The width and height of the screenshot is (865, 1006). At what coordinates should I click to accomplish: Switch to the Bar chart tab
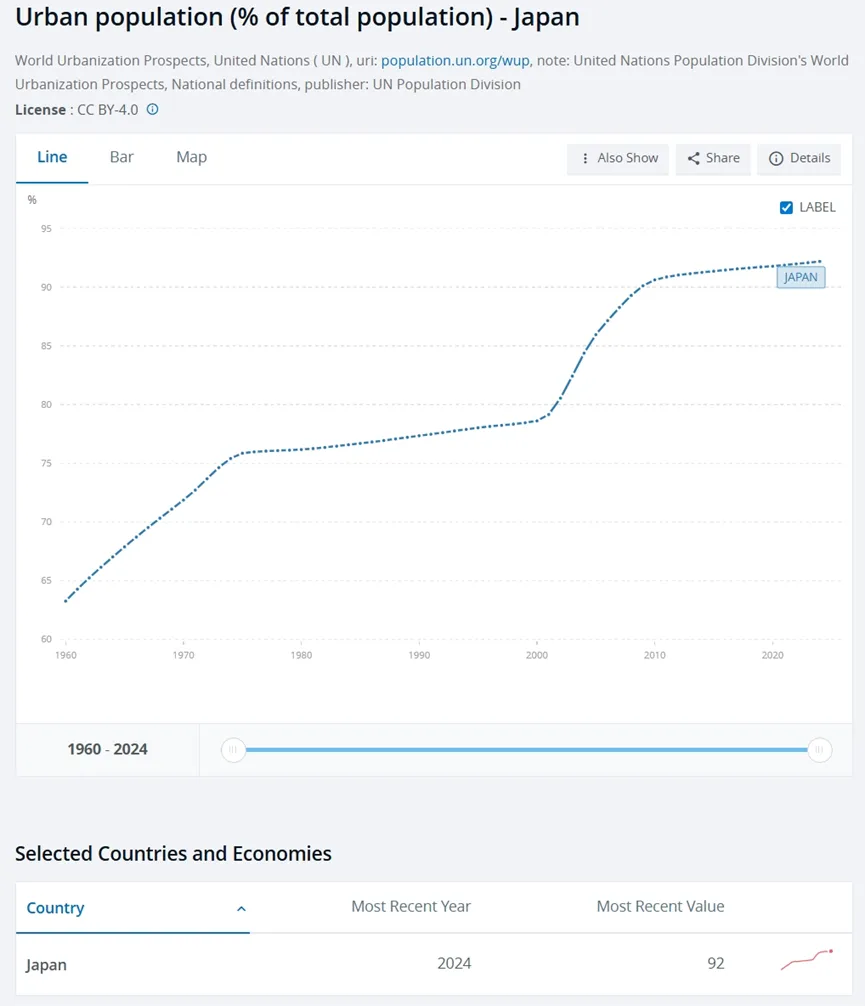coord(122,157)
